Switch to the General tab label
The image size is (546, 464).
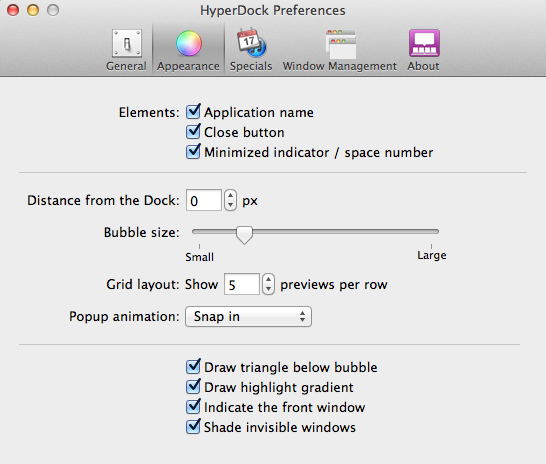coord(126,66)
